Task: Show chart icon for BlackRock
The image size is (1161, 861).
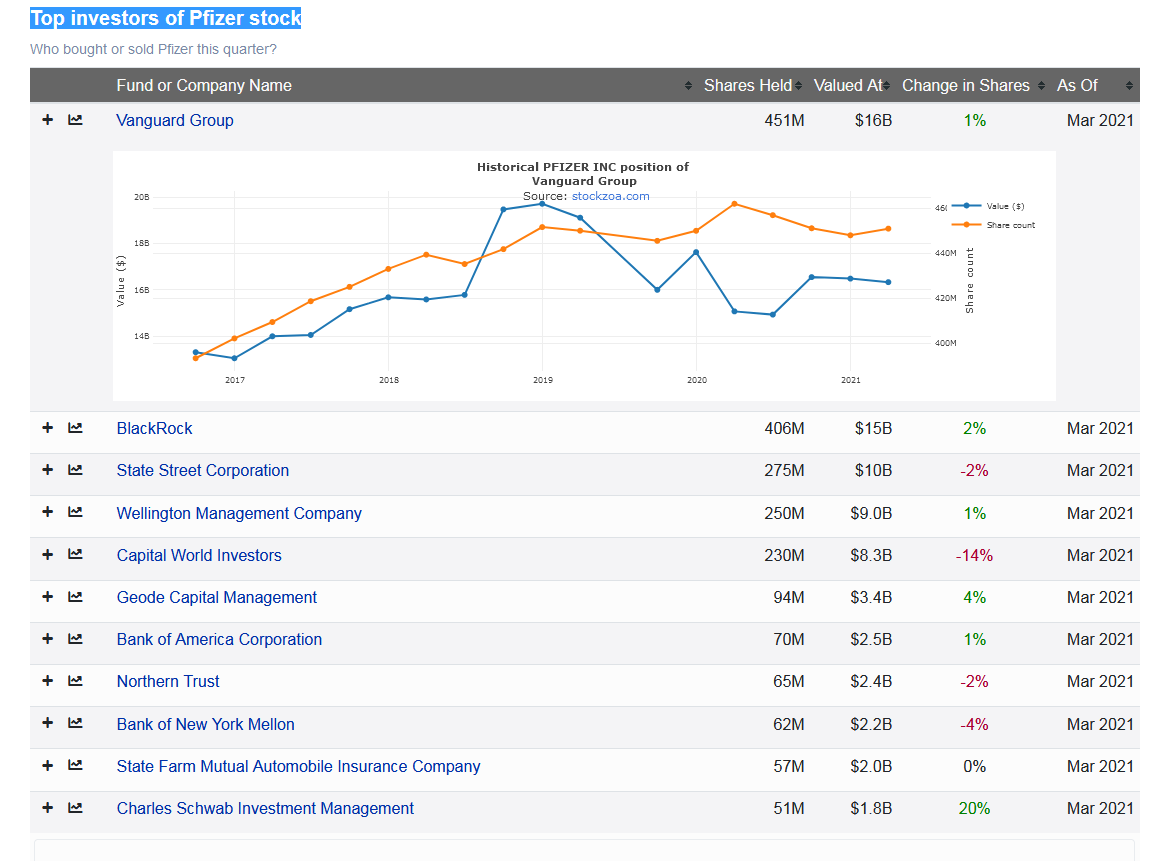Action: (x=75, y=427)
